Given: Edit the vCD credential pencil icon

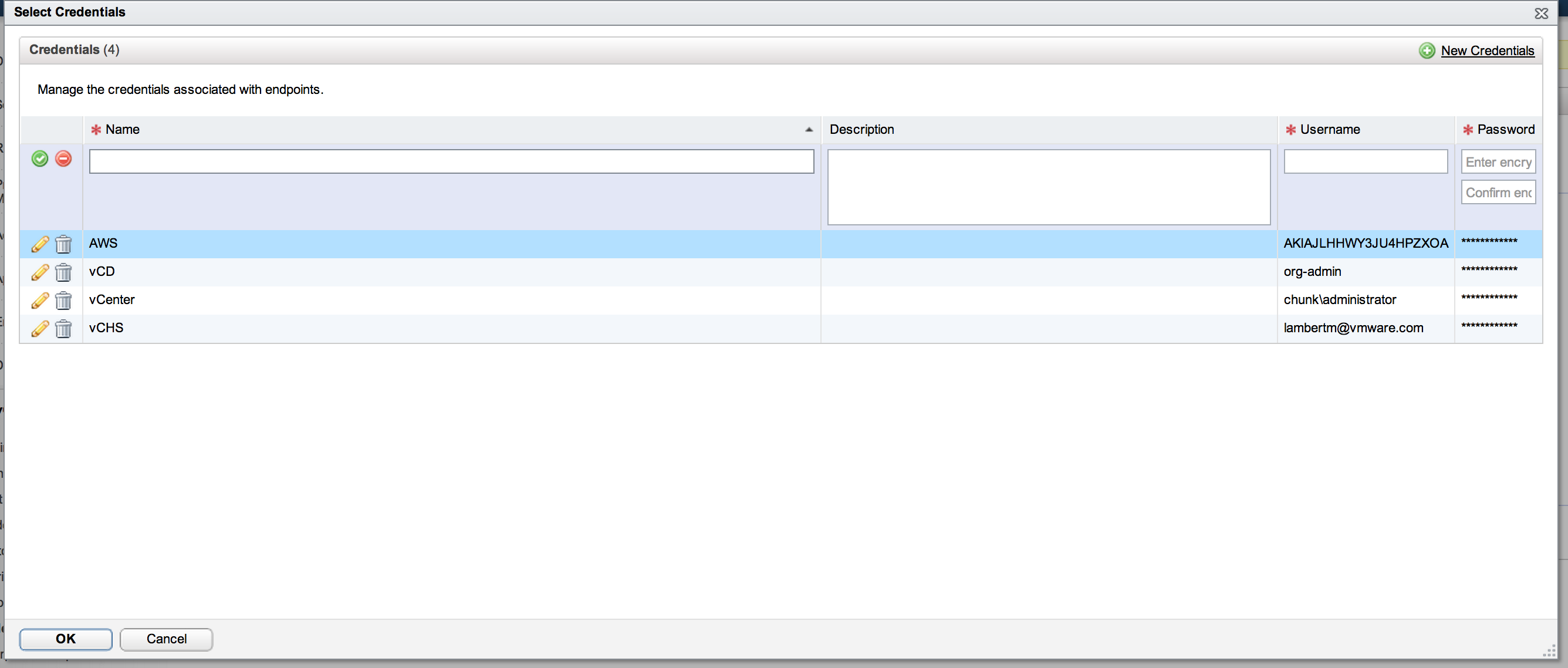Looking at the screenshot, I should tap(39, 272).
